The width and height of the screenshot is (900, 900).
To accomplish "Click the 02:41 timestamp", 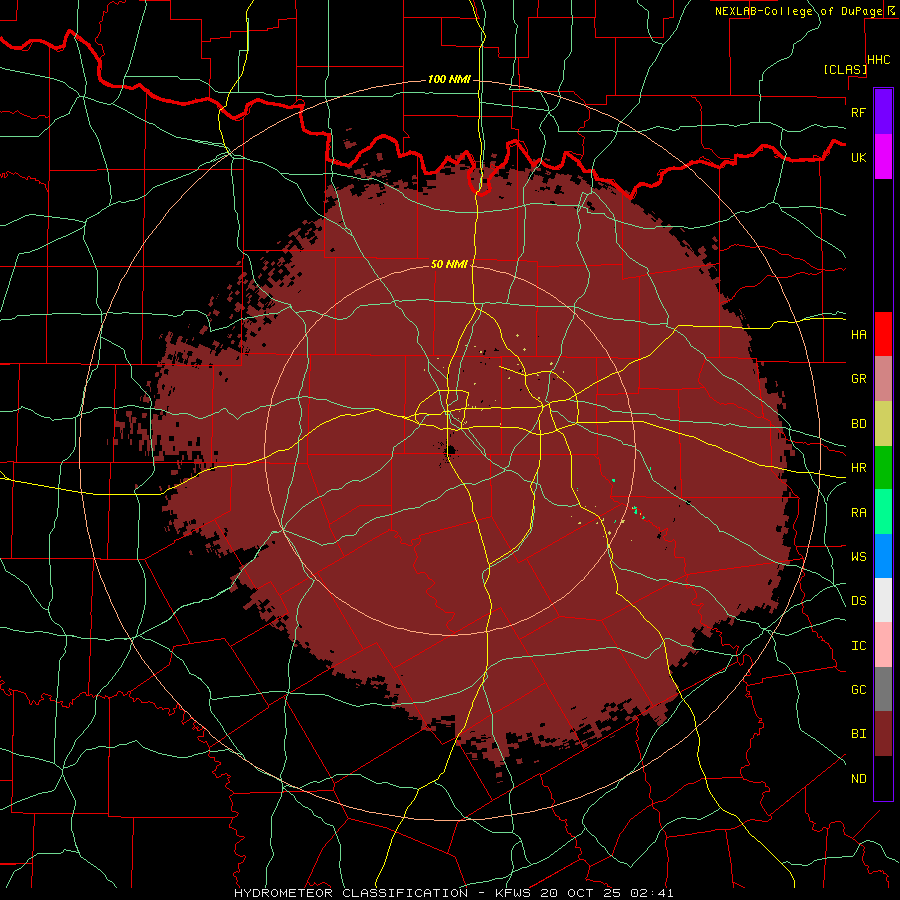I will [651, 893].
